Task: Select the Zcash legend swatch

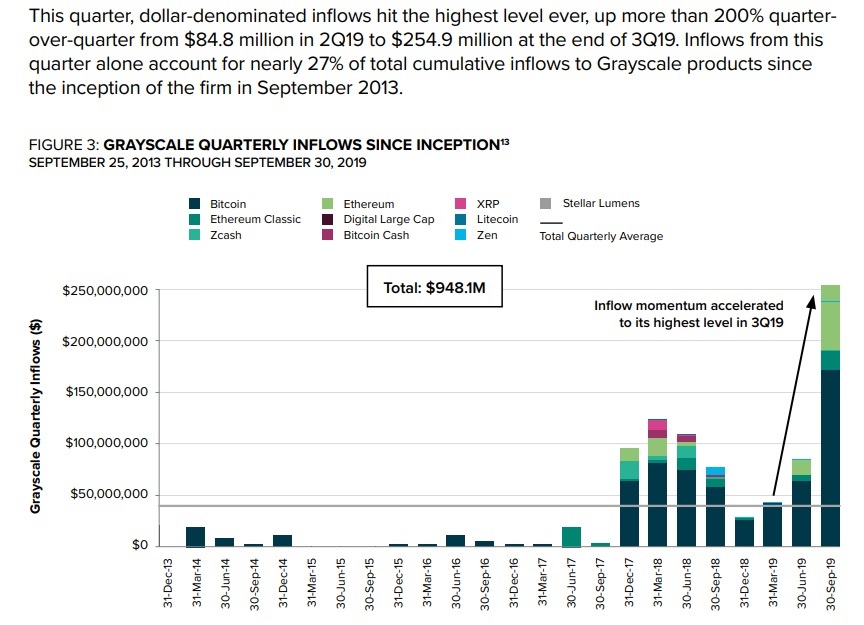Action: click(192, 236)
